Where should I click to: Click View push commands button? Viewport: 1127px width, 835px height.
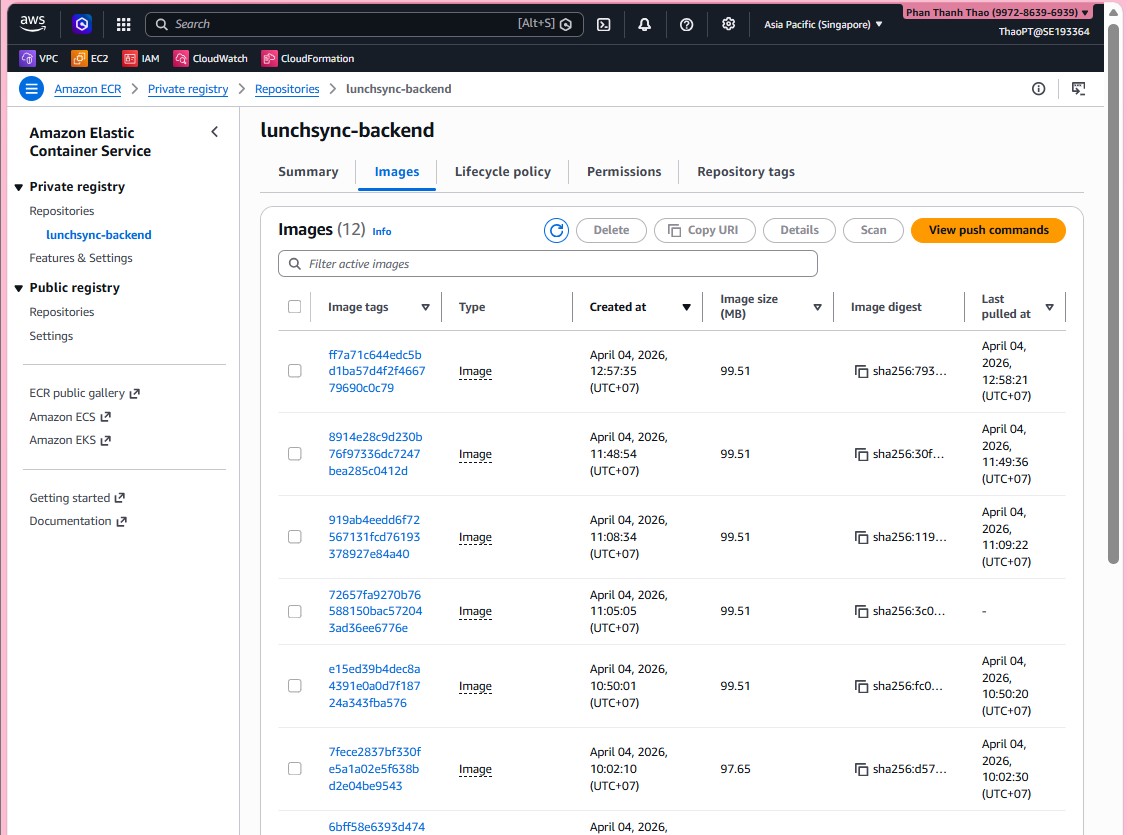[988, 230]
